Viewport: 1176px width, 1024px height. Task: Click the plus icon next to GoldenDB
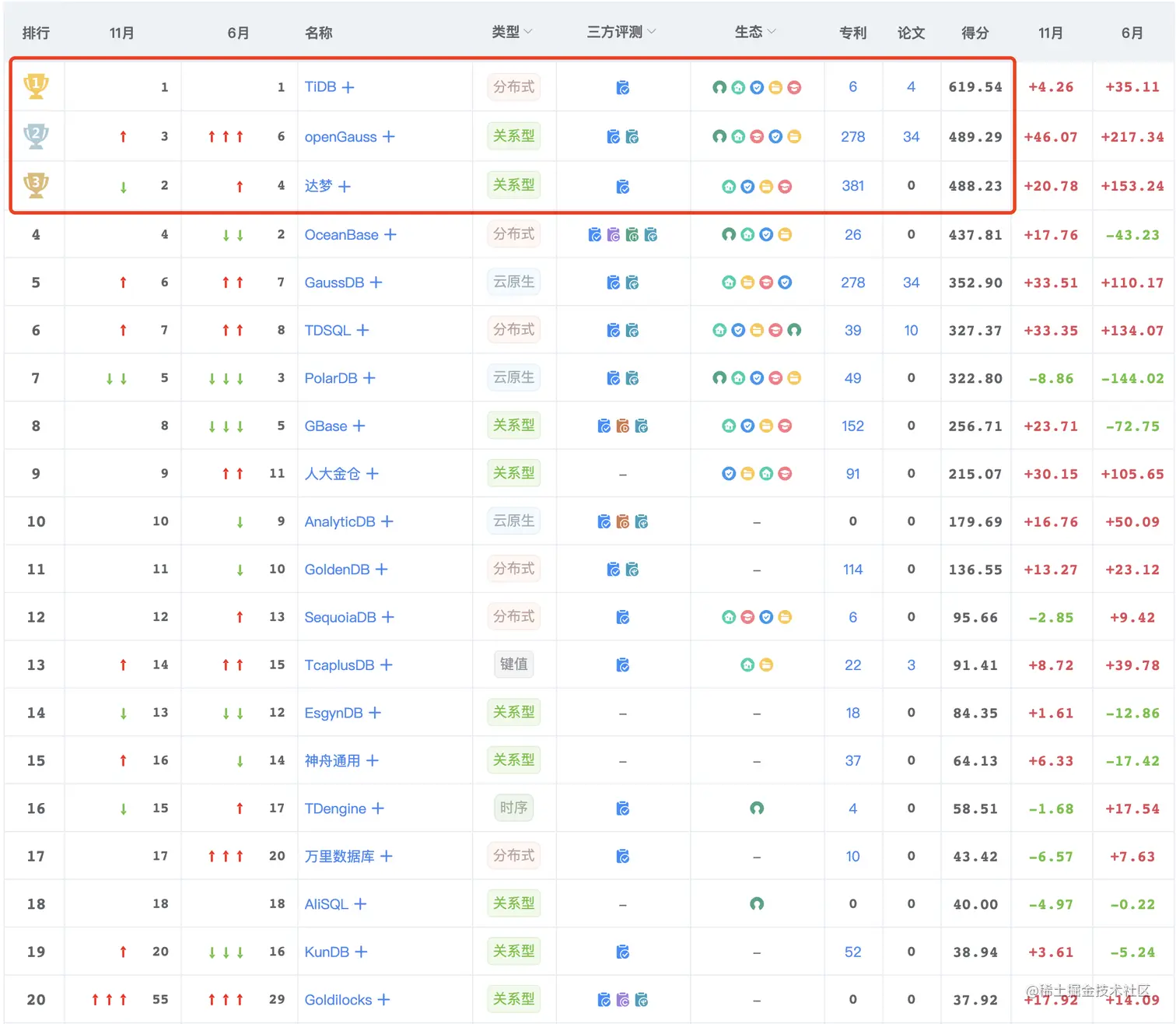tap(381, 570)
